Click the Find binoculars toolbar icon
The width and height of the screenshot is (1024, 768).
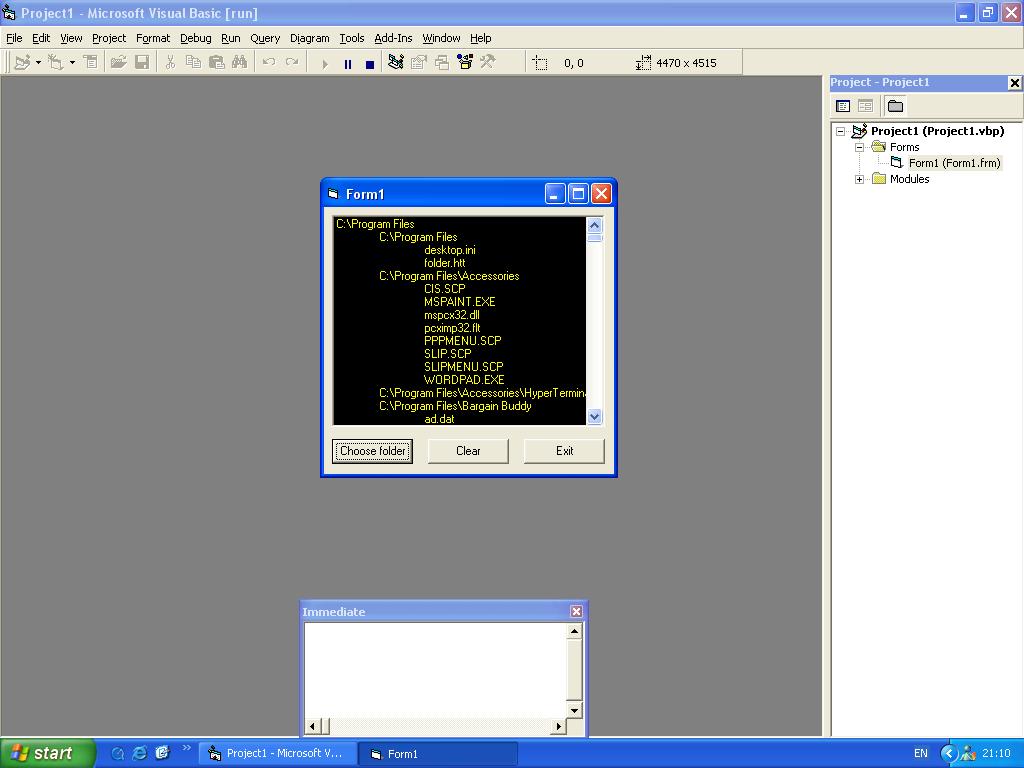click(x=240, y=62)
